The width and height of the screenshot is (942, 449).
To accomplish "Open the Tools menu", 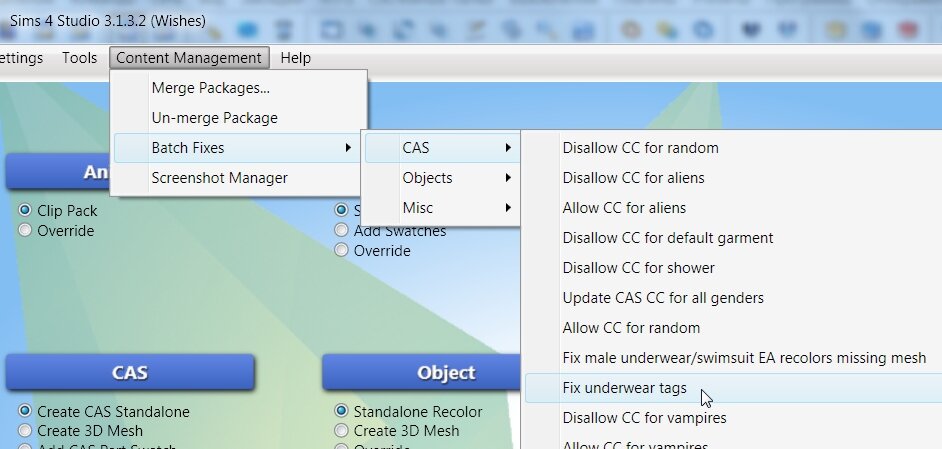I will [79, 58].
